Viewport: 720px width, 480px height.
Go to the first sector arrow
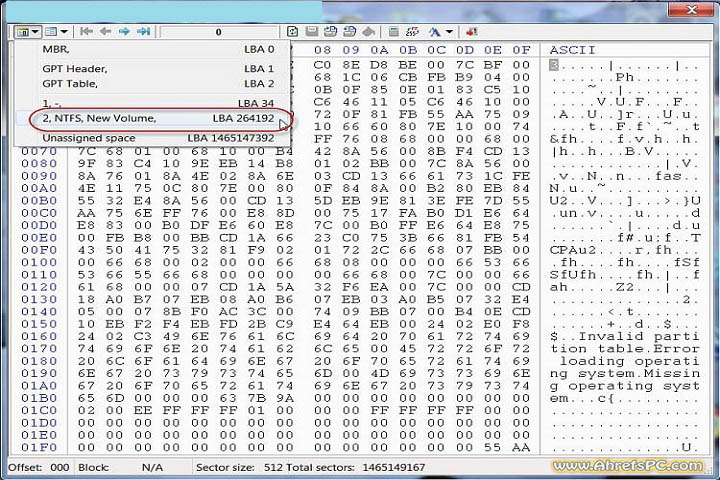click(86, 31)
